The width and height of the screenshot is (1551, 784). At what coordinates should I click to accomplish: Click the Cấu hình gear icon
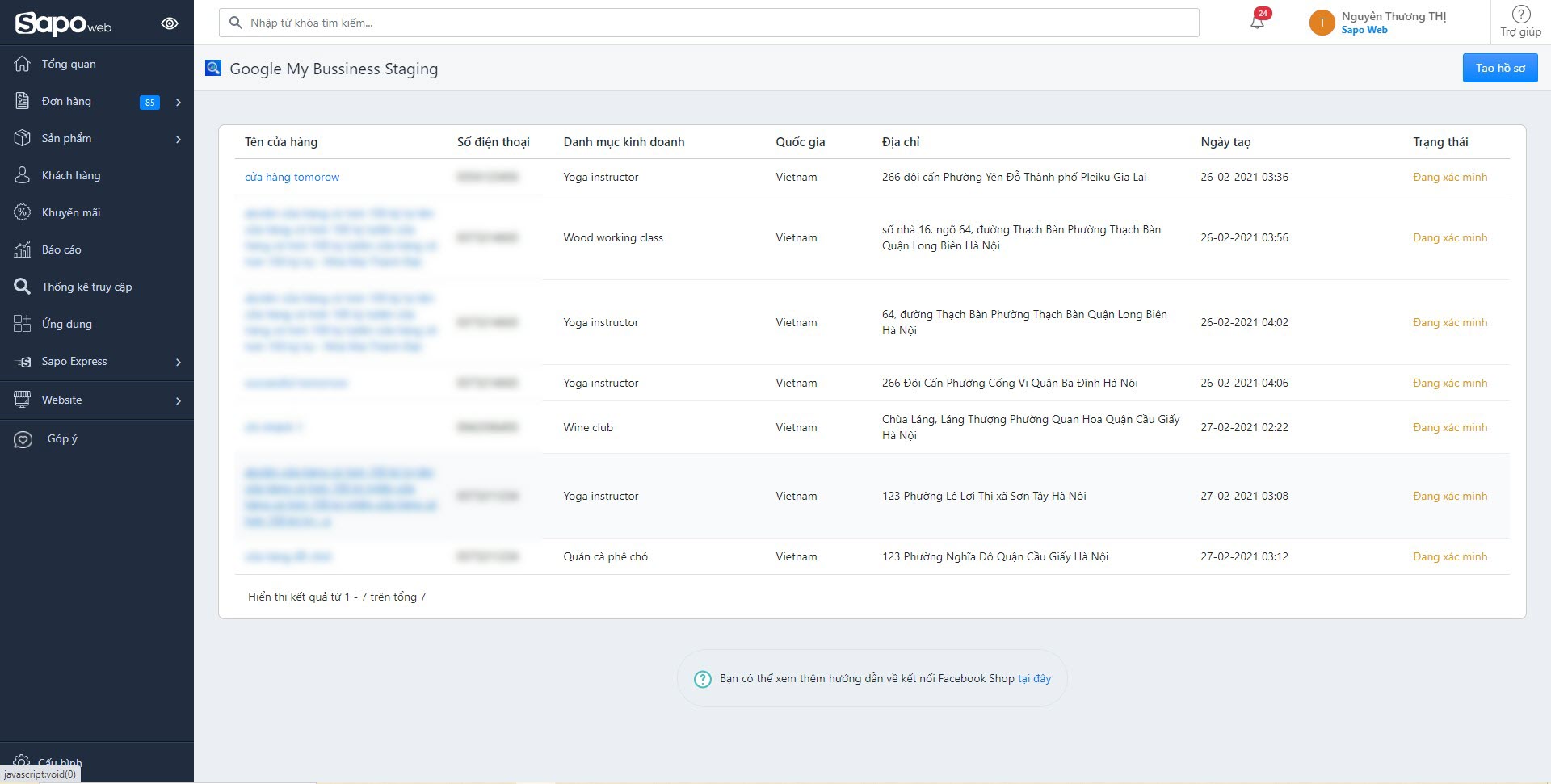[x=23, y=762]
